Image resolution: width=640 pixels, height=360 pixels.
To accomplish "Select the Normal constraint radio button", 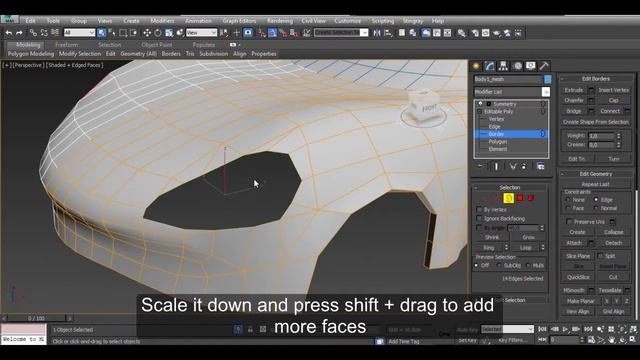I will 596,208.
